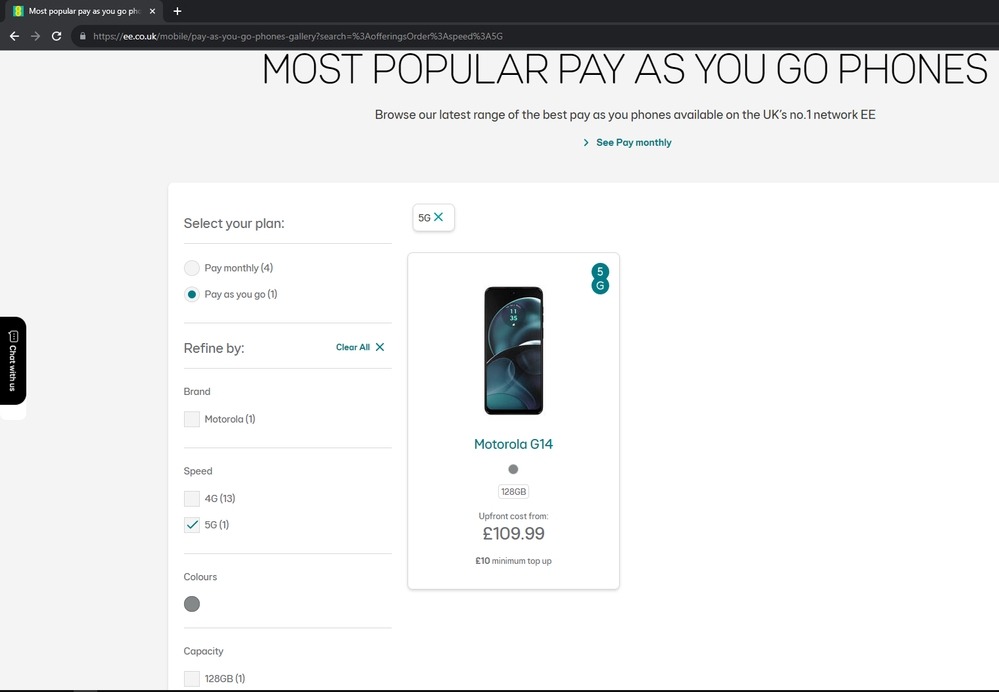Image resolution: width=999 pixels, height=692 pixels.
Task: Tick the 128GB (1) capacity checkbox
Action: click(x=192, y=679)
